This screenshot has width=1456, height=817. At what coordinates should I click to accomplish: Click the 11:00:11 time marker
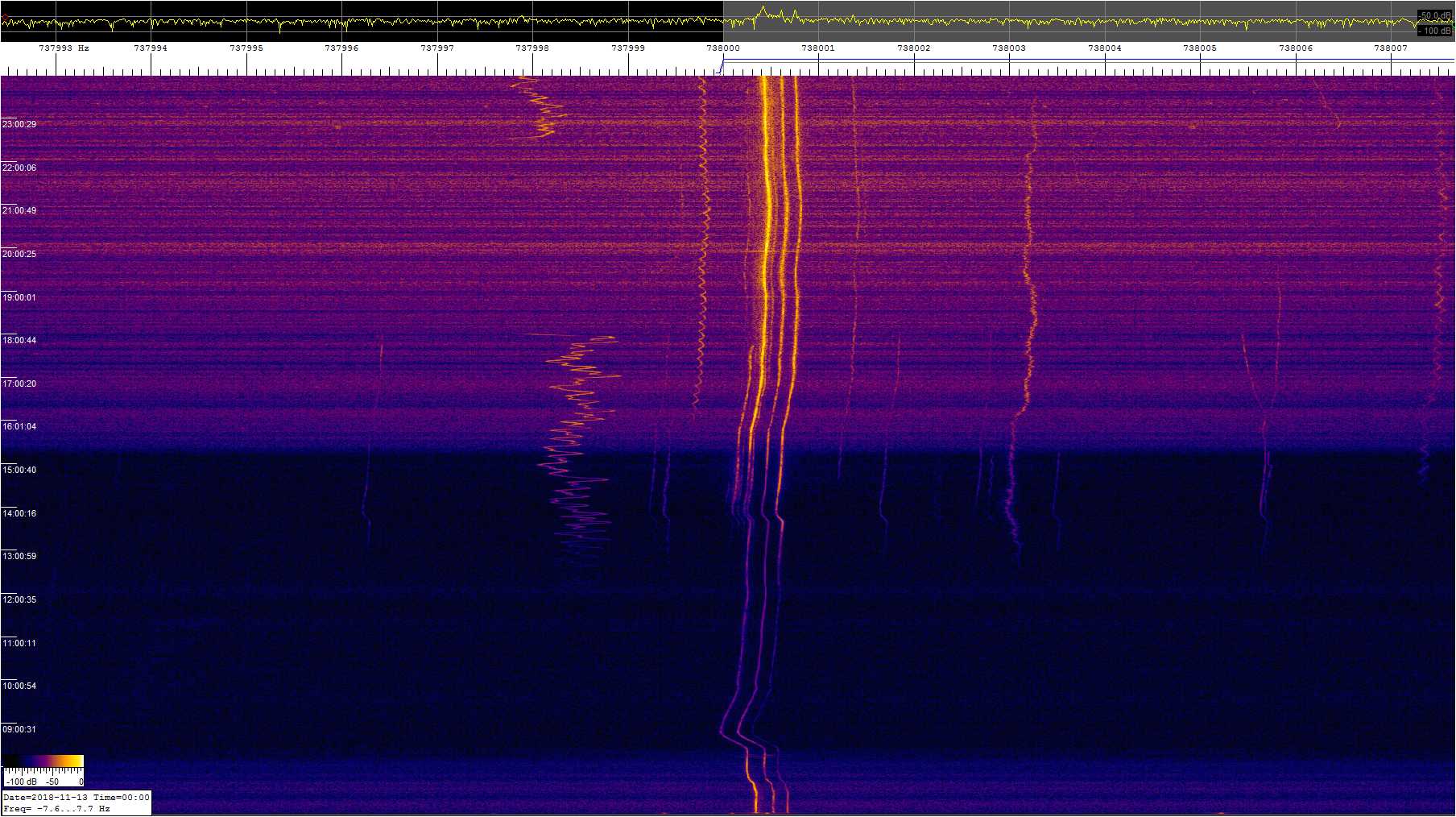pyautogui.click(x=19, y=643)
